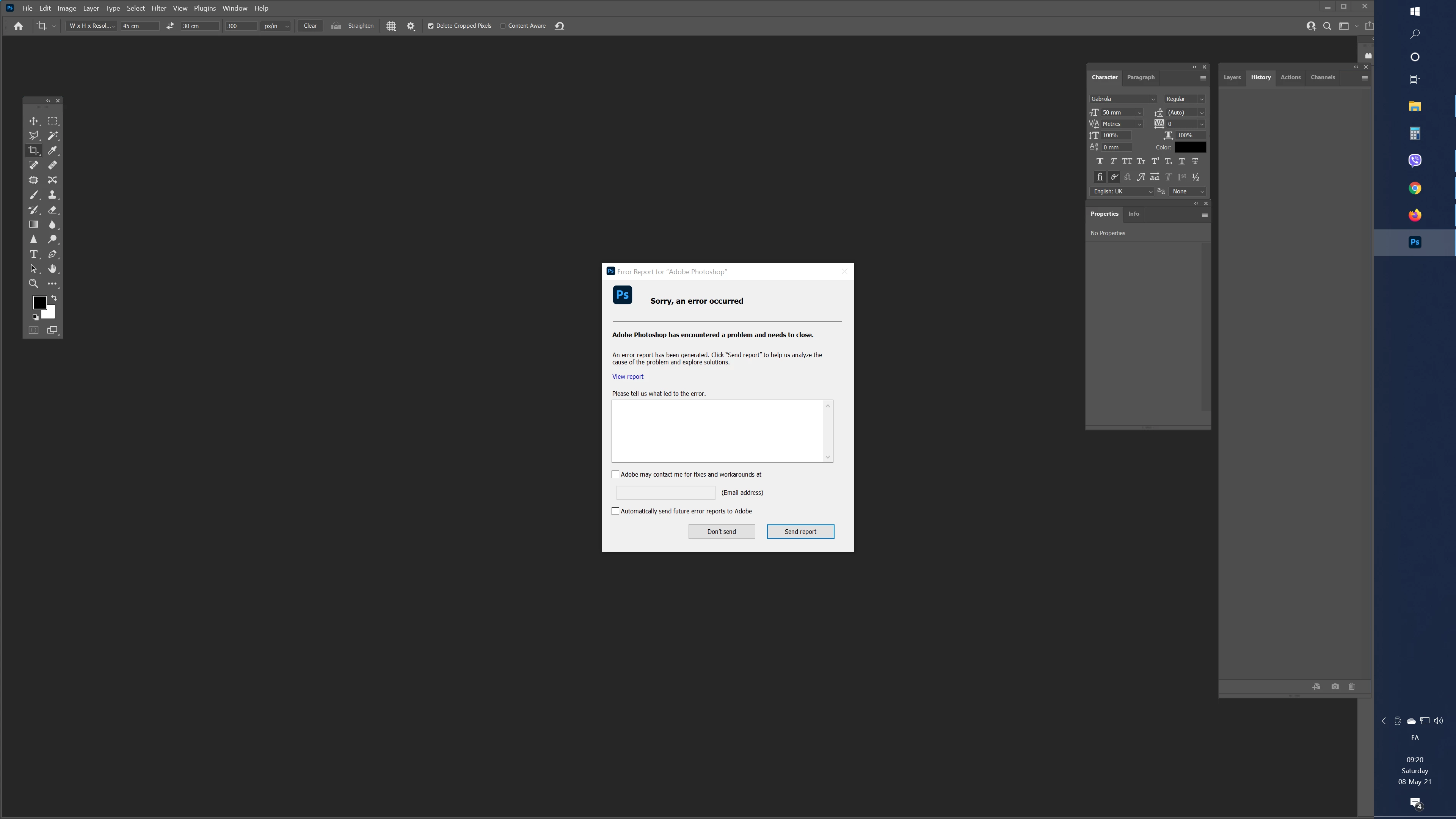The width and height of the screenshot is (1456, 819).
Task: Check automatically send future error reports
Action: 615,511
